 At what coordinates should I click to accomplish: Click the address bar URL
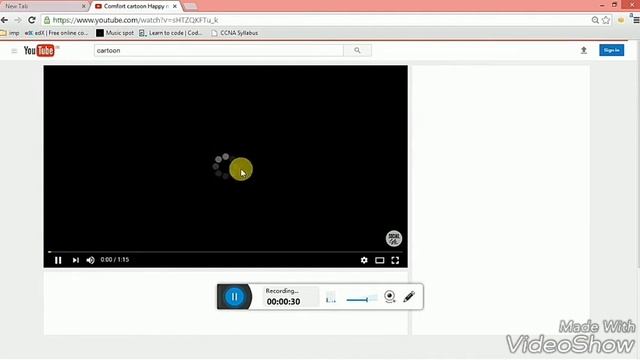click(x=136, y=20)
